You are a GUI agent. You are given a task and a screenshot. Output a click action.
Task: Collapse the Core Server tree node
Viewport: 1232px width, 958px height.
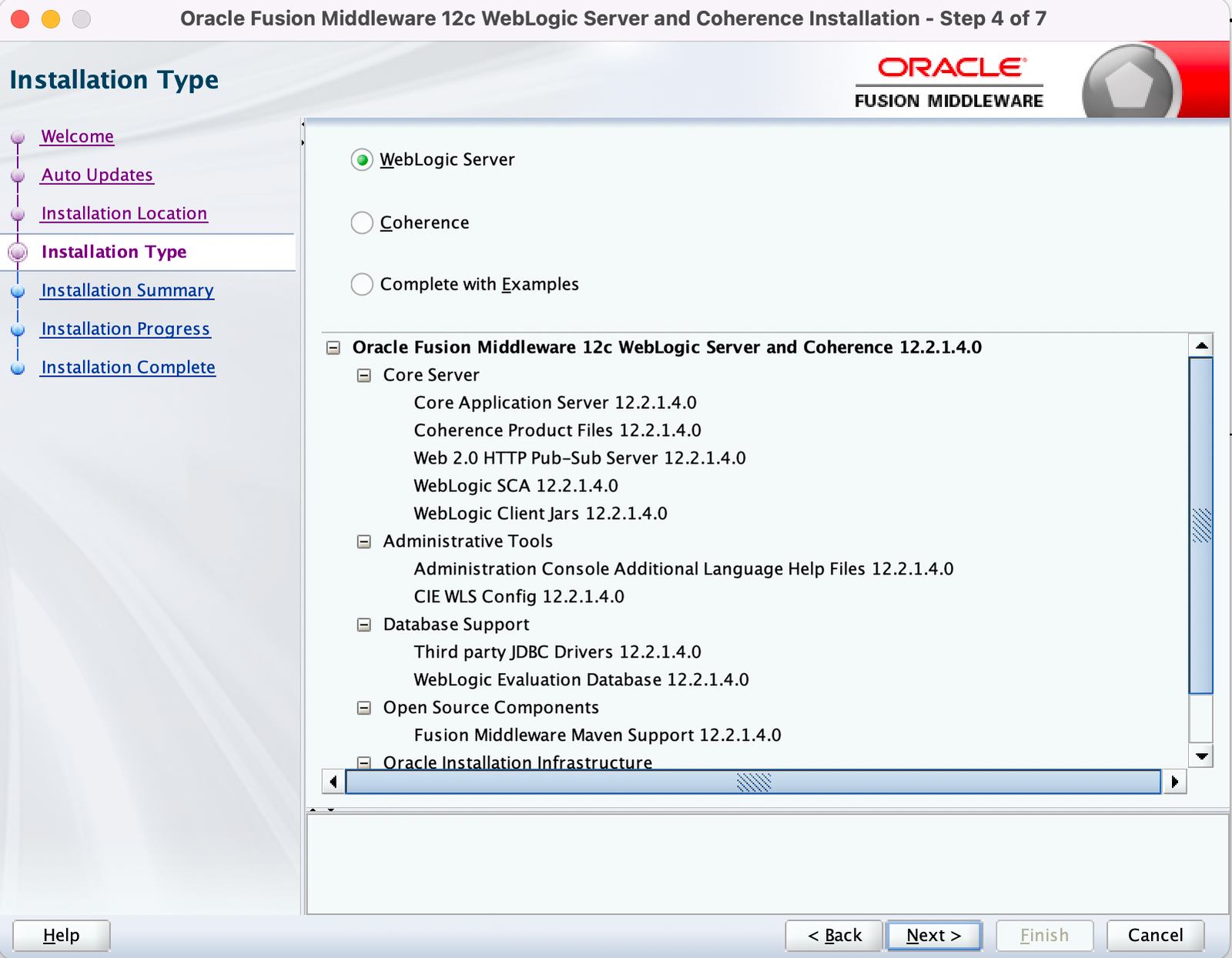(363, 376)
